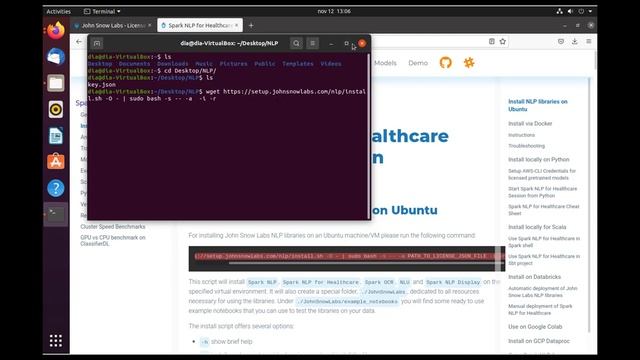Open Use Spark NLP in Spark shell
640x360 pixels.
click(x=544, y=242)
